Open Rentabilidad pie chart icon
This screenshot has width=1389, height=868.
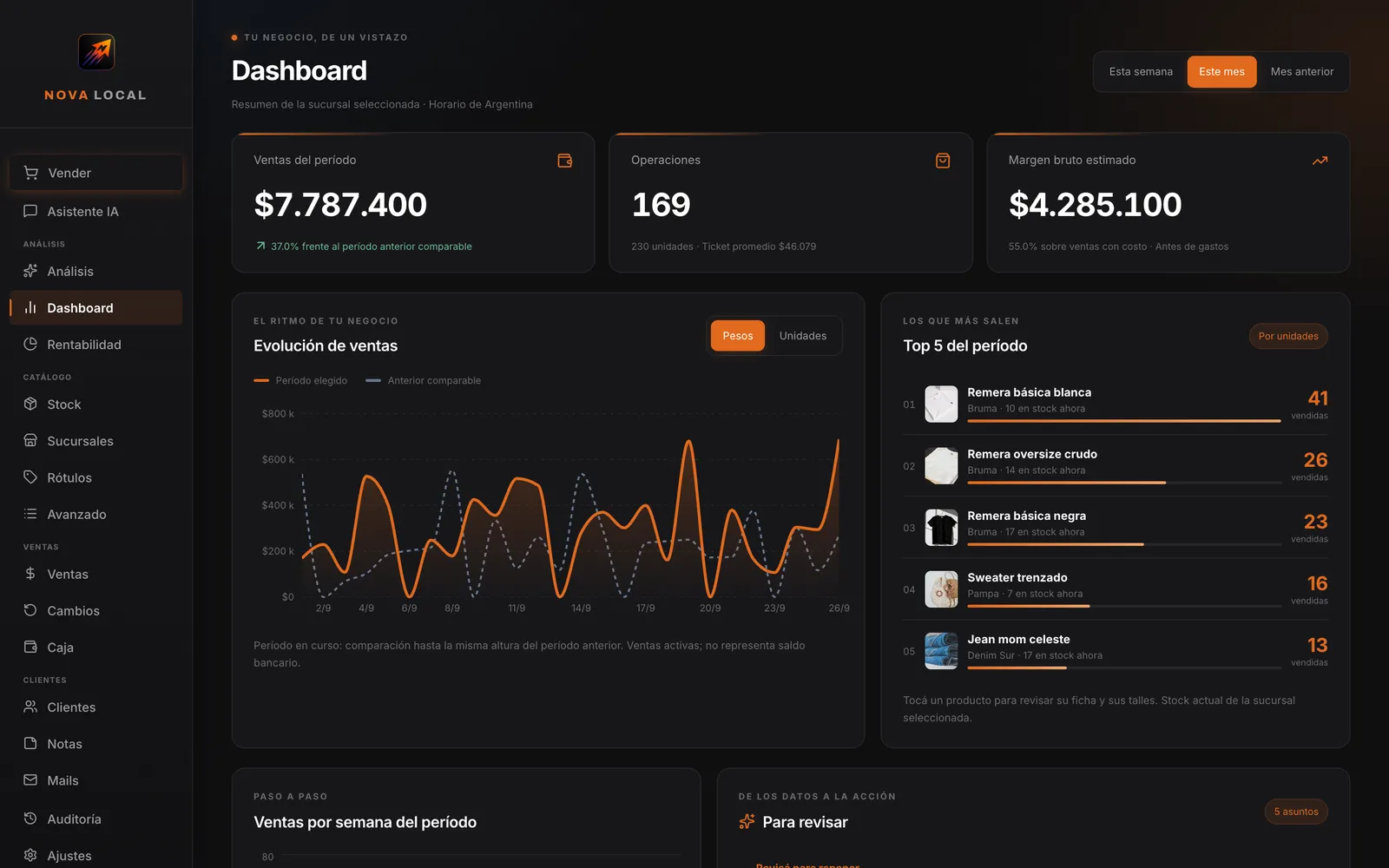30,344
